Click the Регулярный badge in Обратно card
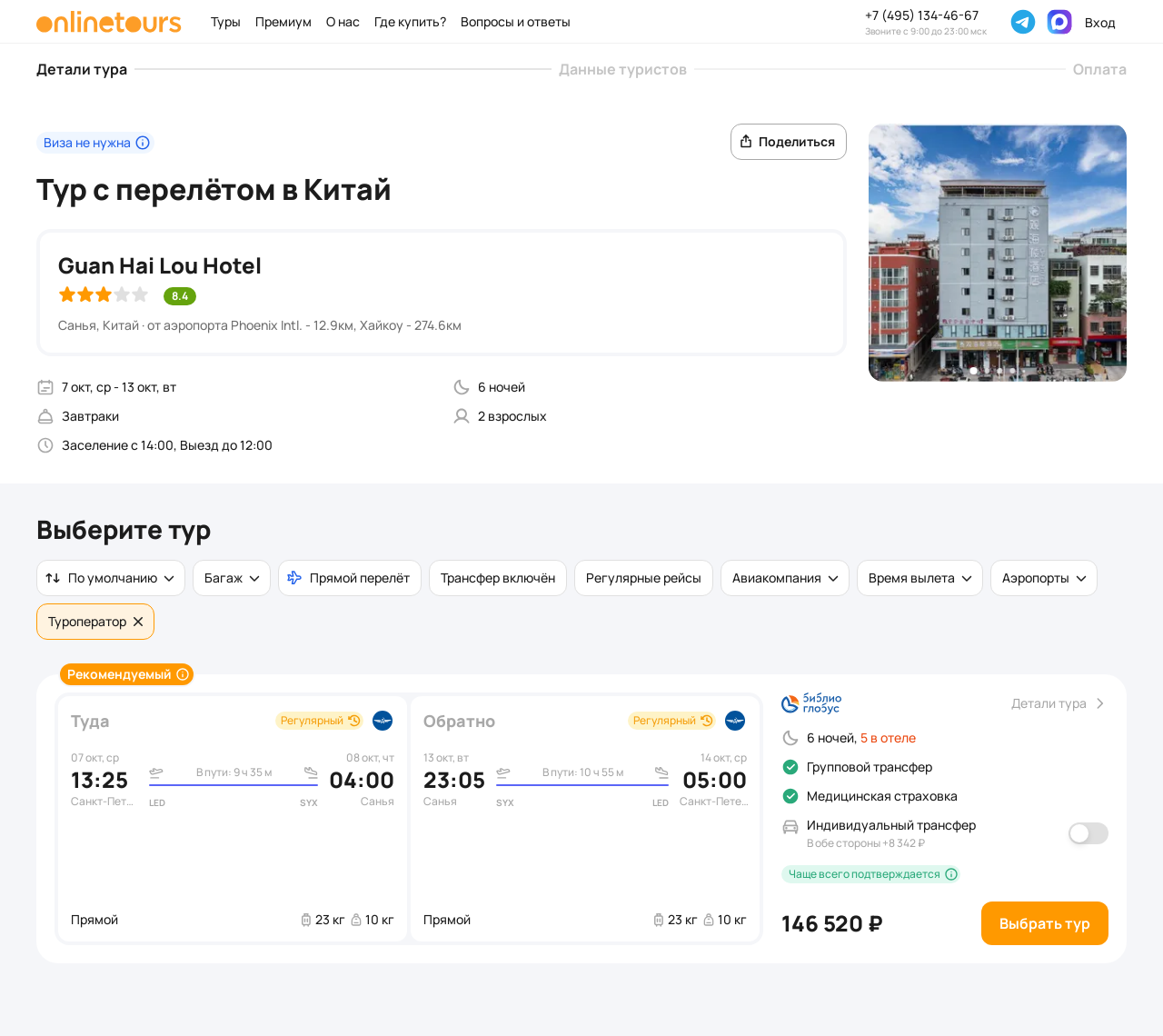 (x=672, y=721)
